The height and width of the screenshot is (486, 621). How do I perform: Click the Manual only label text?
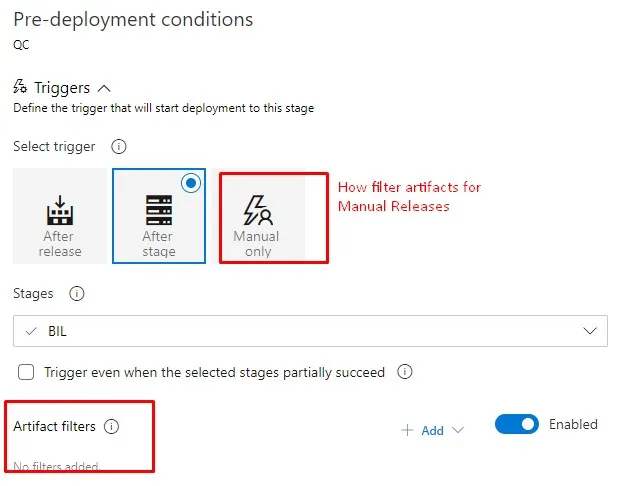[257, 243]
